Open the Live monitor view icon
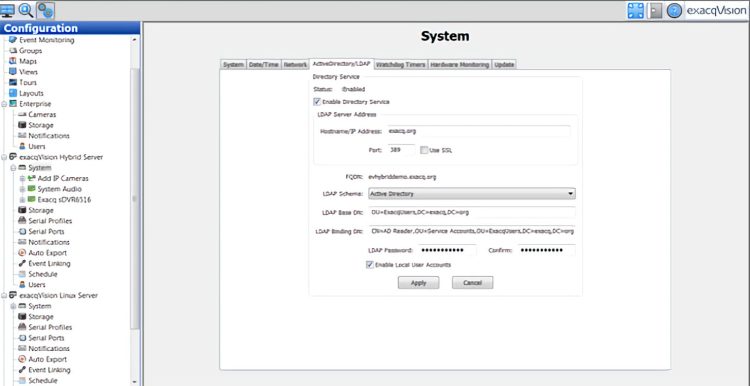The image size is (750, 386). pyautogui.click(x=8, y=11)
